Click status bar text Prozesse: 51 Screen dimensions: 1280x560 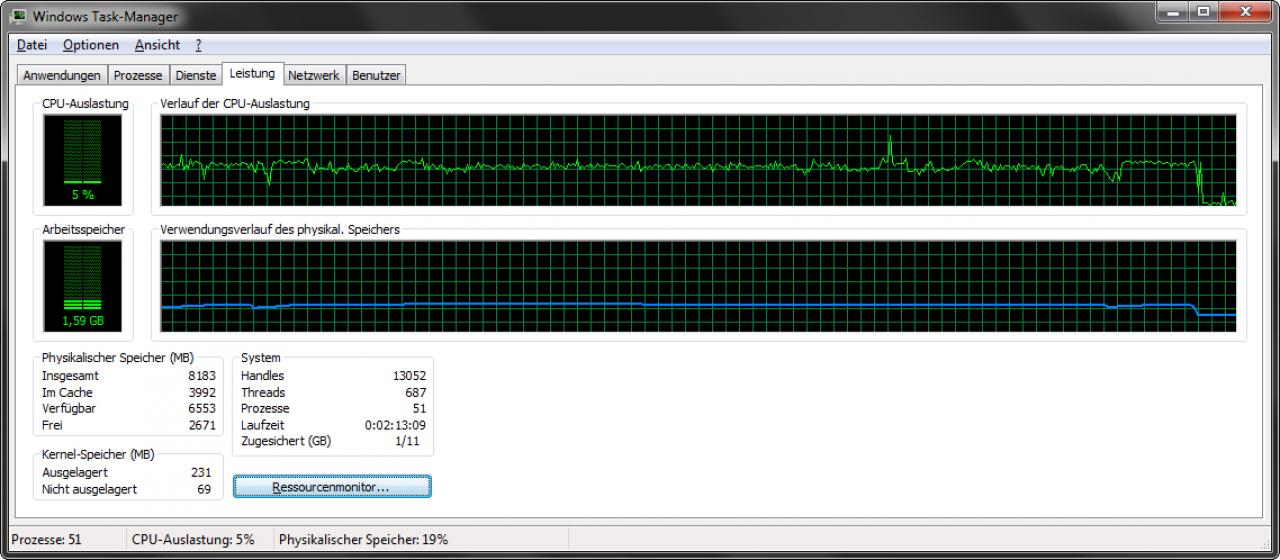point(47,539)
